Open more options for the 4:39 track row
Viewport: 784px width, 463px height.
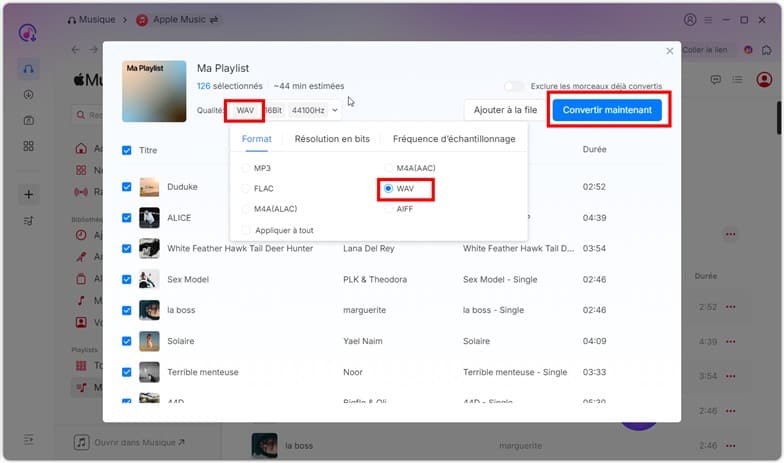(730, 342)
